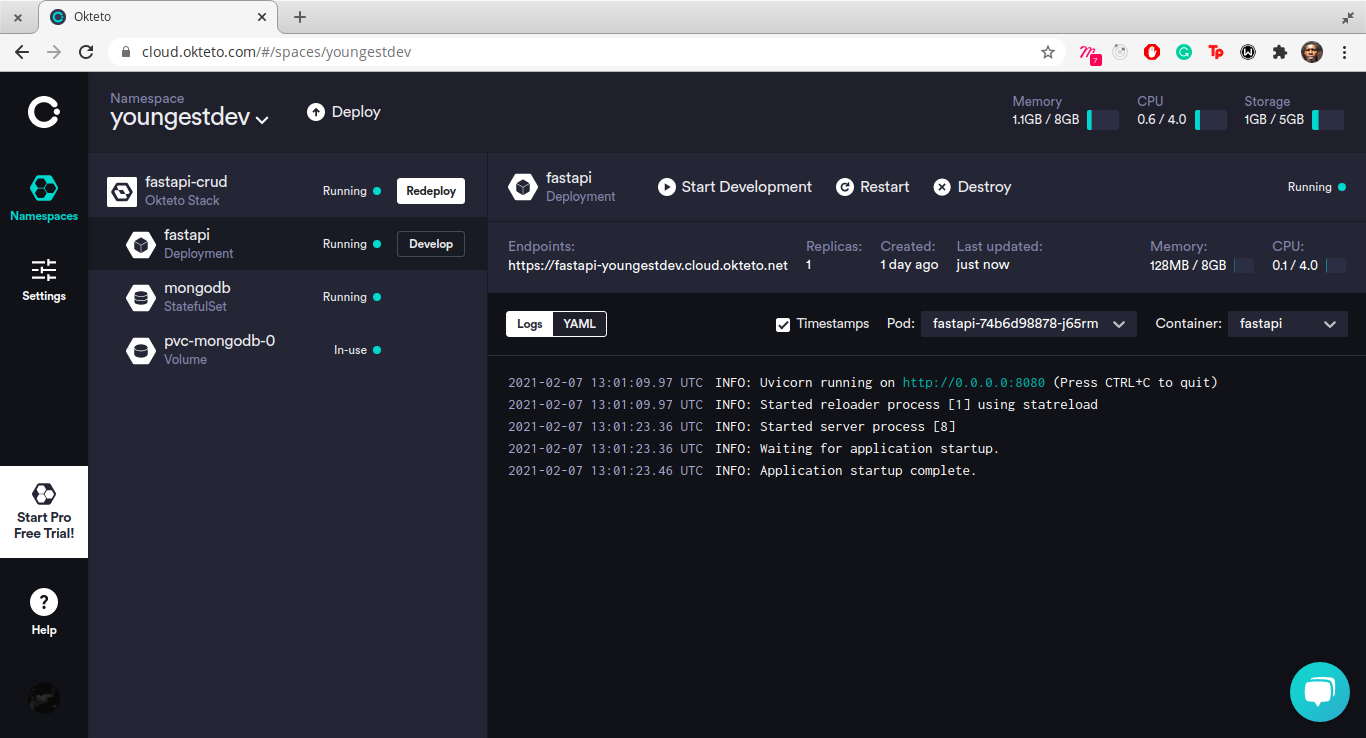The height and width of the screenshot is (738, 1366).
Task: Open the youngestdev namespace dropdown
Action: pos(190,118)
